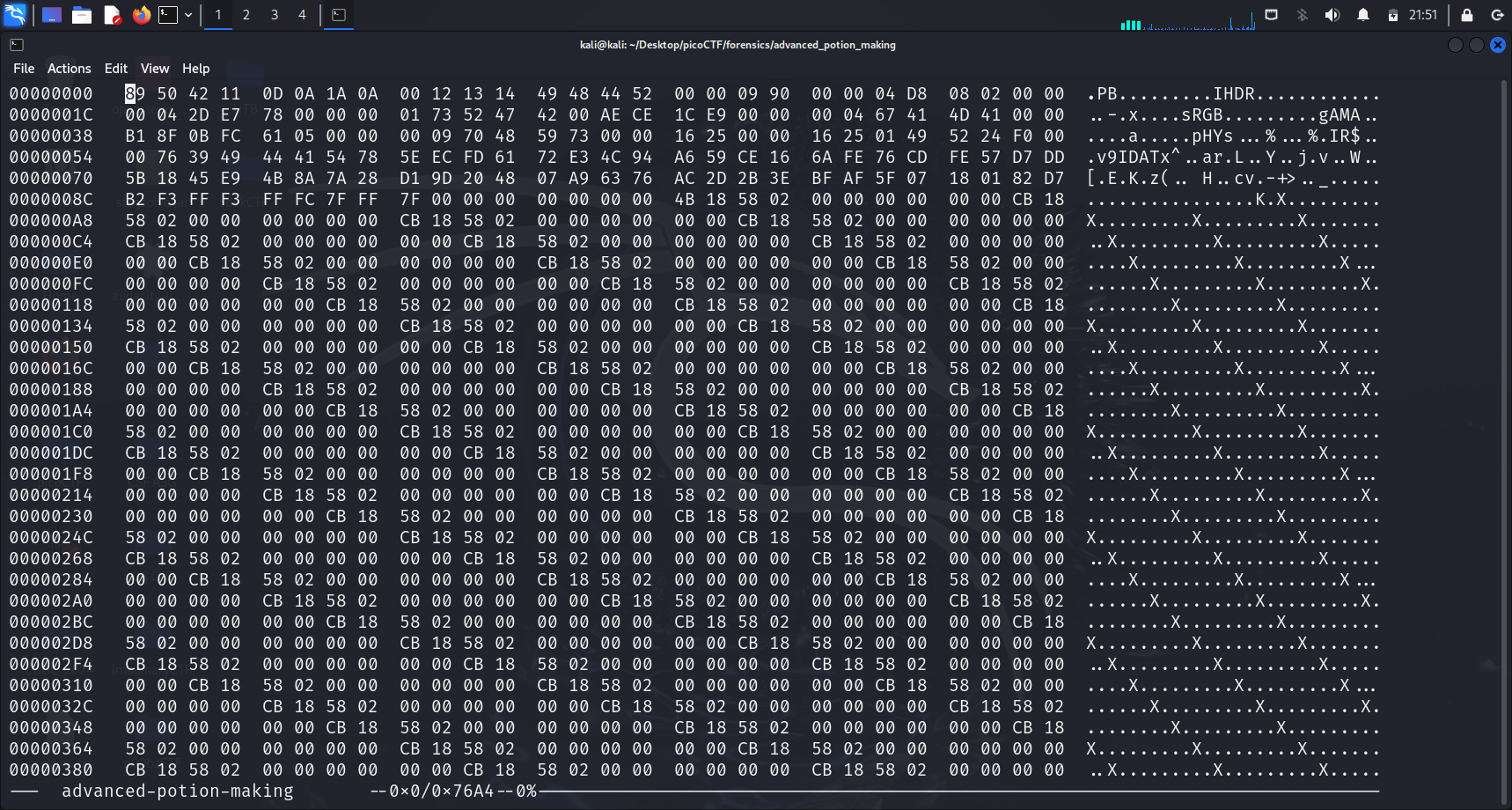
Task: Expand the terminal launcher dropdown arrow
Action: tap(188, 15)
